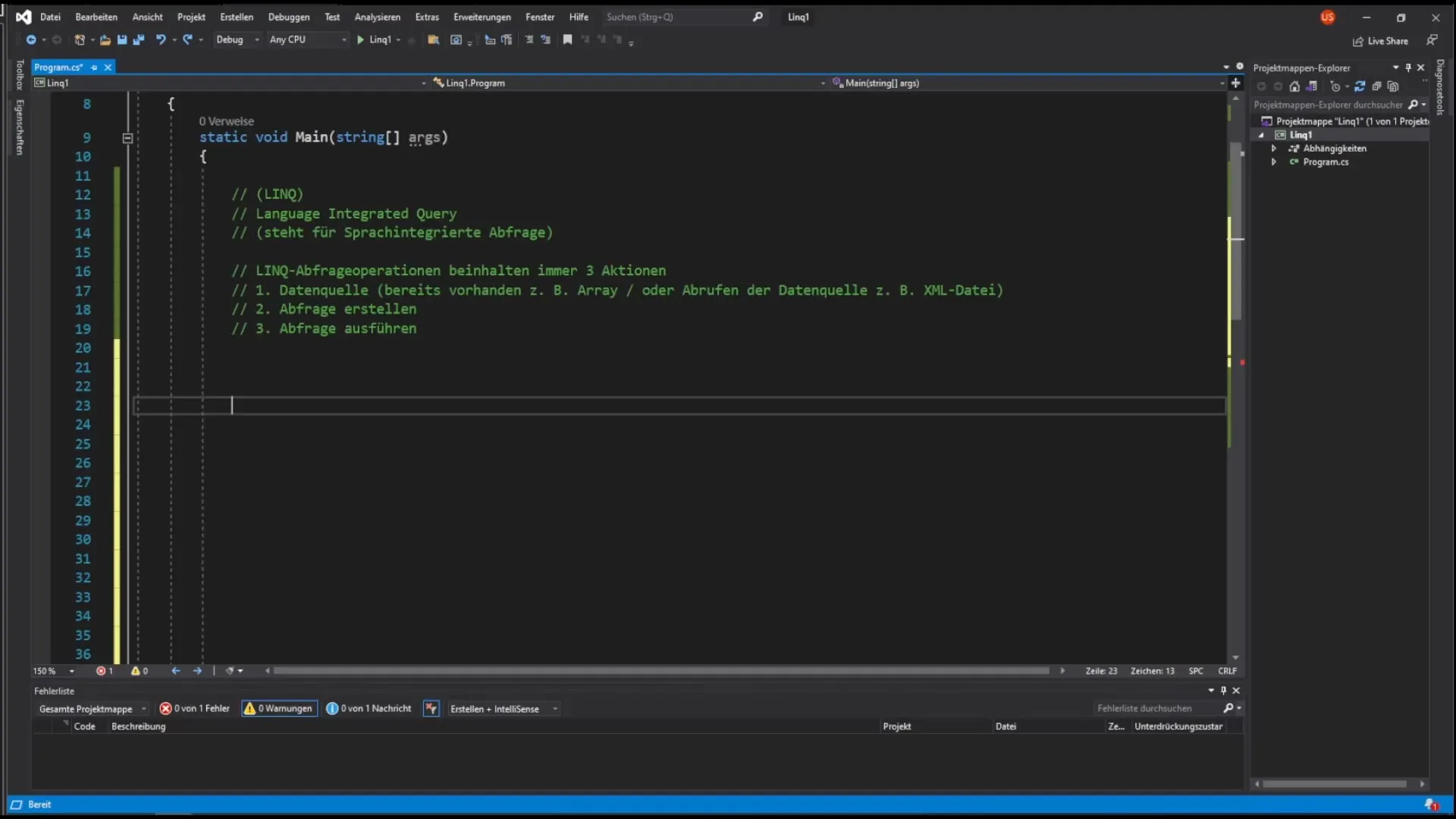Pin the Program.cs tab

tap(94, 67)
